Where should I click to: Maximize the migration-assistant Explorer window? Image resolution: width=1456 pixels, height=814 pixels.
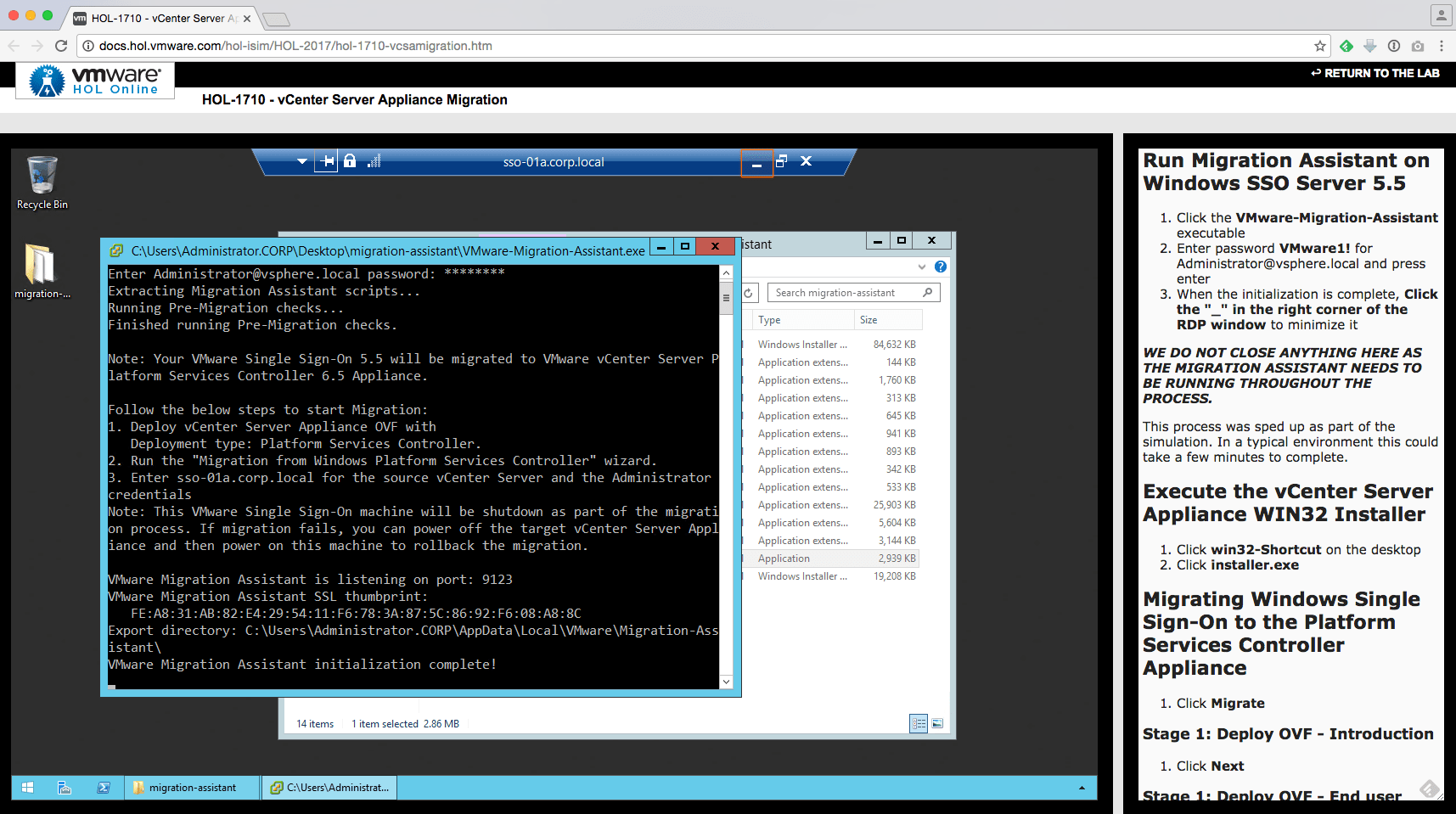pyautogui.click(x=901, y=240)
